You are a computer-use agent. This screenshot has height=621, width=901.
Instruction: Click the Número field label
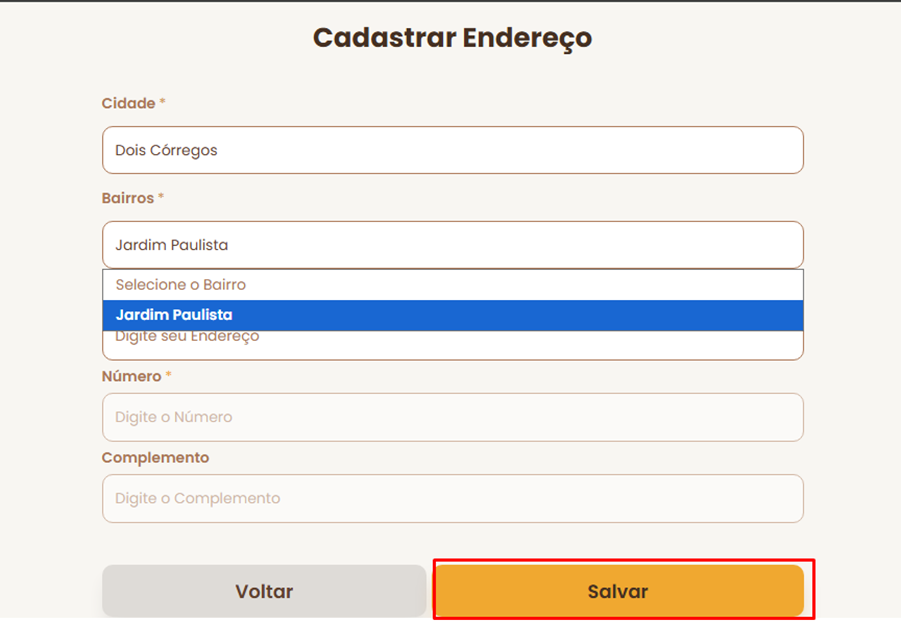pos(131,377)
